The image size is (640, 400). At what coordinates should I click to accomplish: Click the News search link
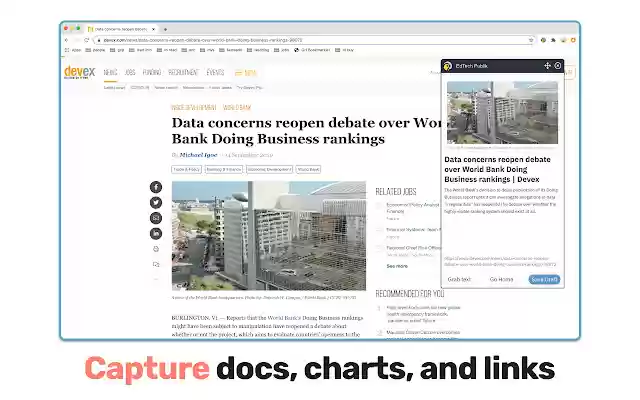pos(166,88)
